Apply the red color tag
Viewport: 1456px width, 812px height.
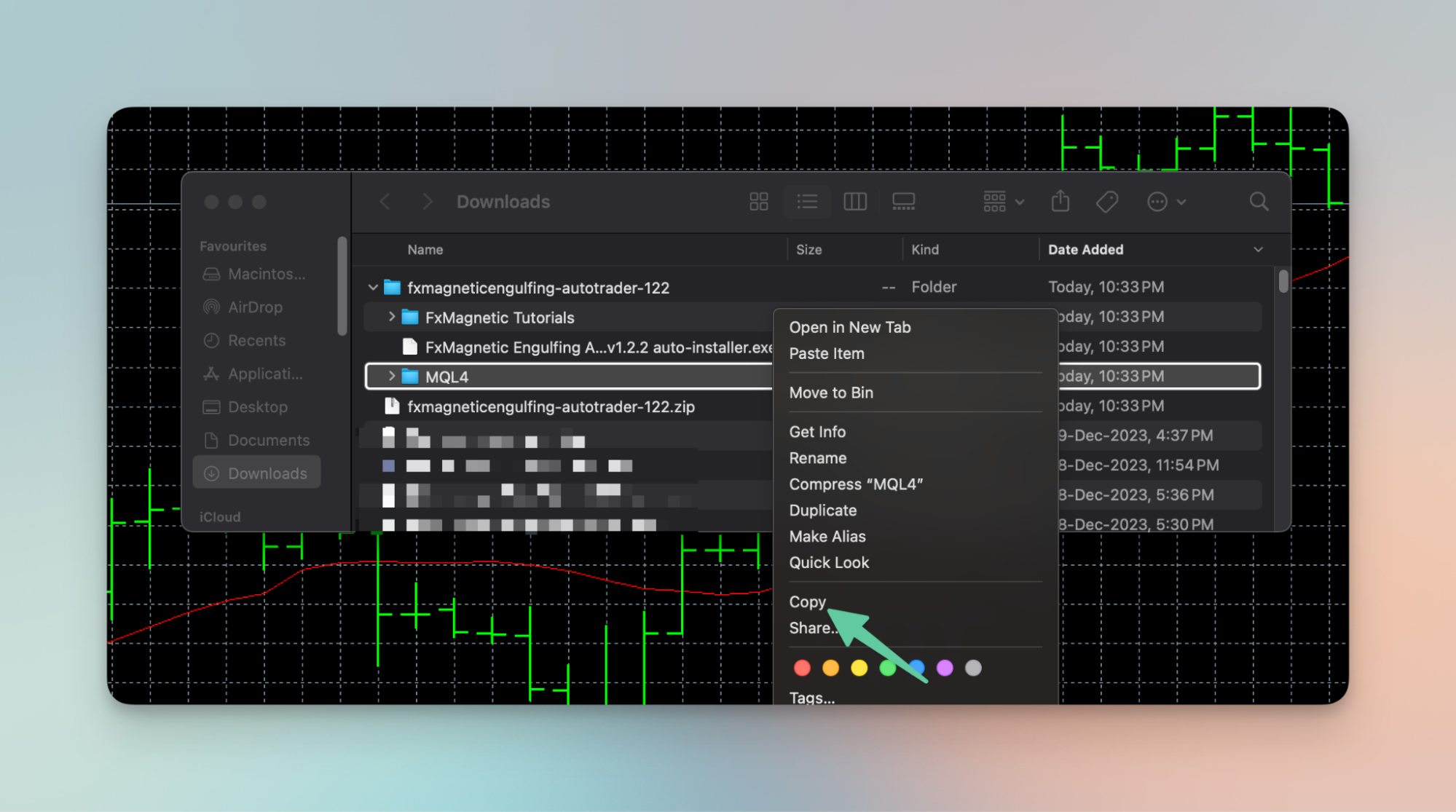[802, 668]
